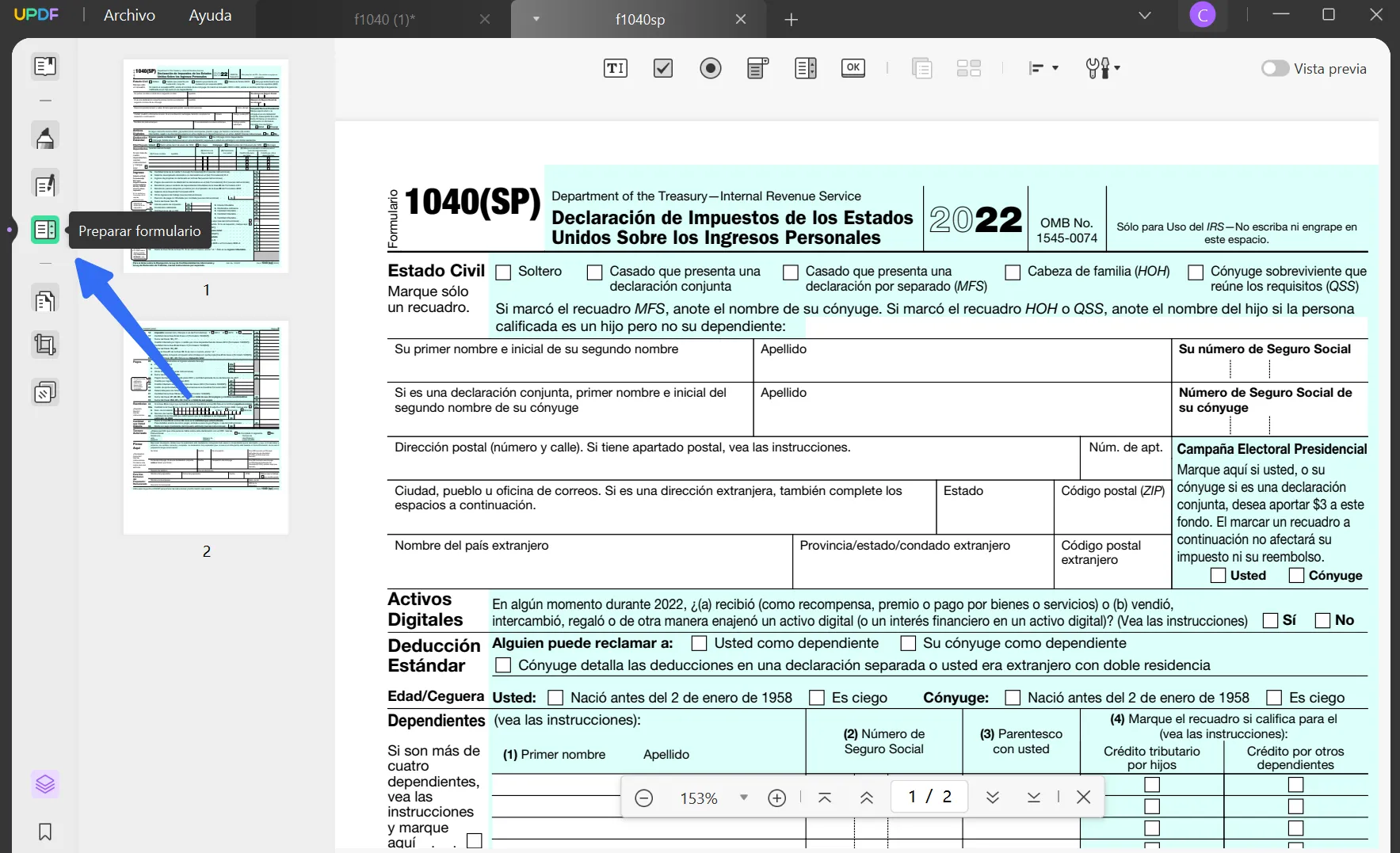Switch to the f1040sp tab

[639, 19]
